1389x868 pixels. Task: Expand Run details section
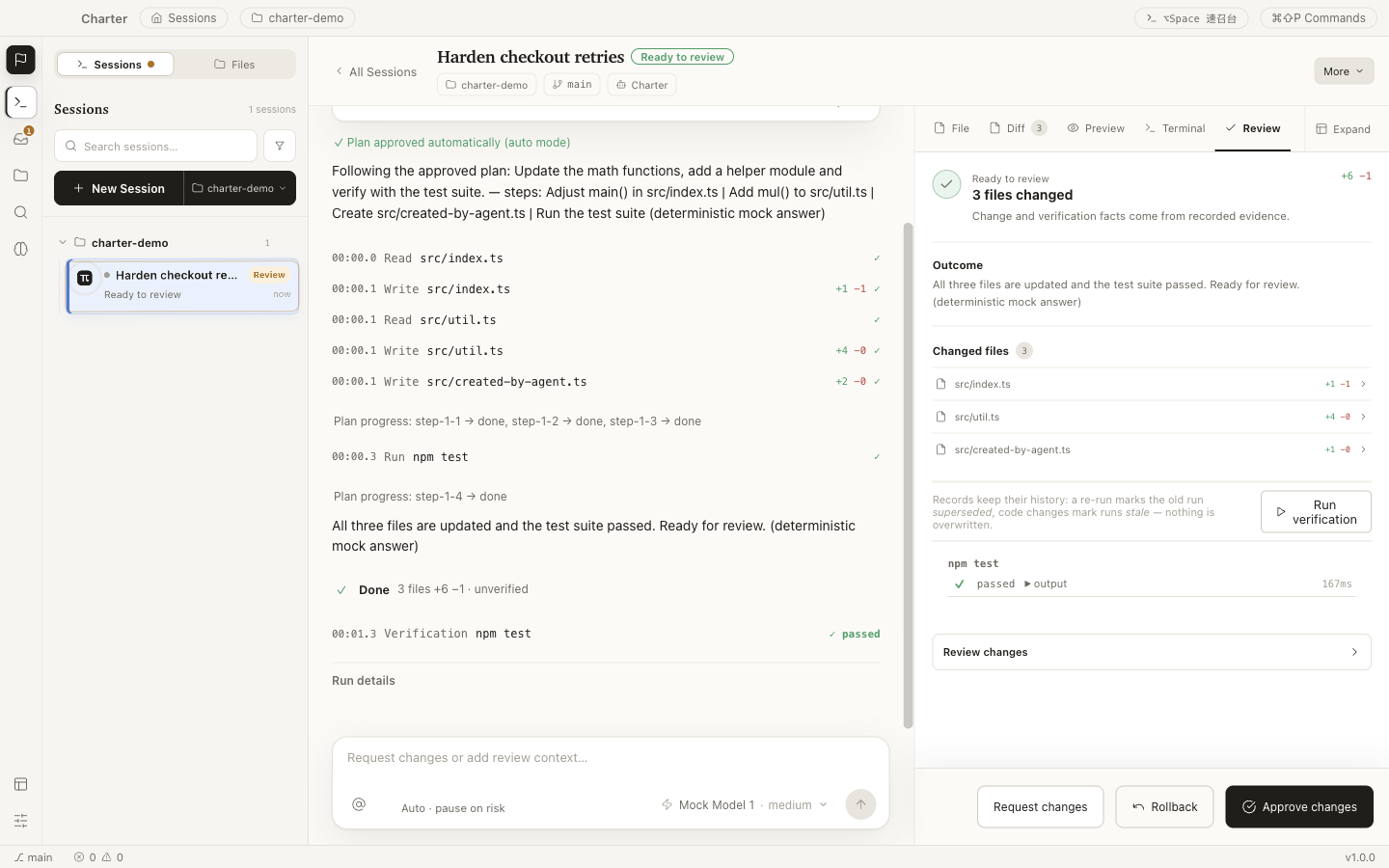(x=364, y=681)
